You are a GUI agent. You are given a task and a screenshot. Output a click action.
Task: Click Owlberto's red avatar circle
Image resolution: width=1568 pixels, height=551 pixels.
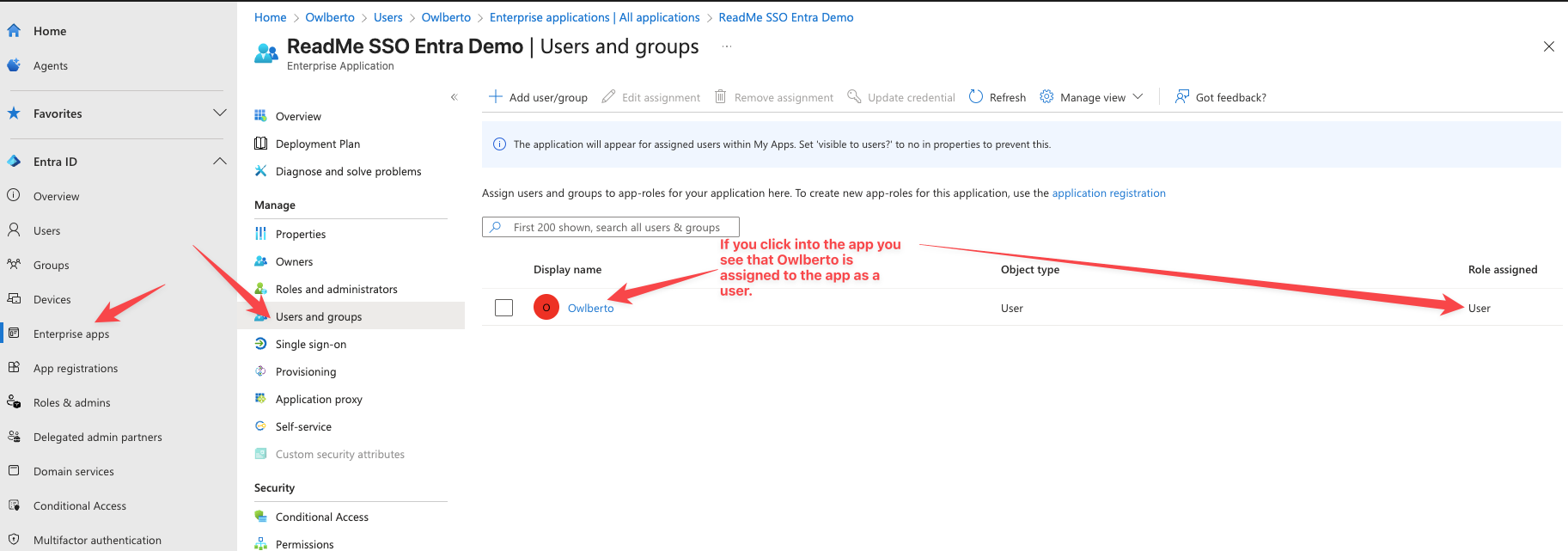[x=546, y=307]
